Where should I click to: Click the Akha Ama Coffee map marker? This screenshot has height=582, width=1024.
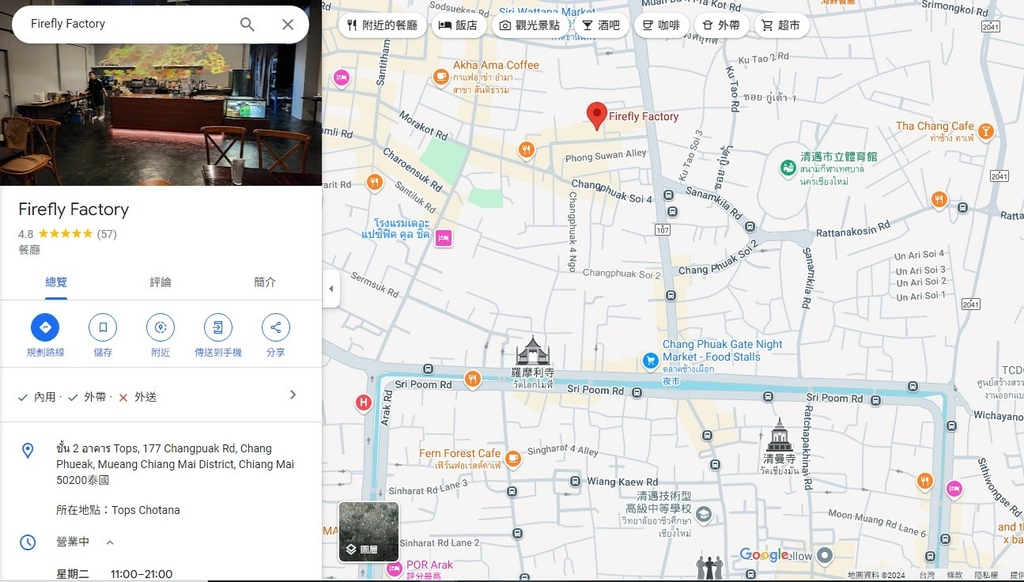[x=441, y=77]
